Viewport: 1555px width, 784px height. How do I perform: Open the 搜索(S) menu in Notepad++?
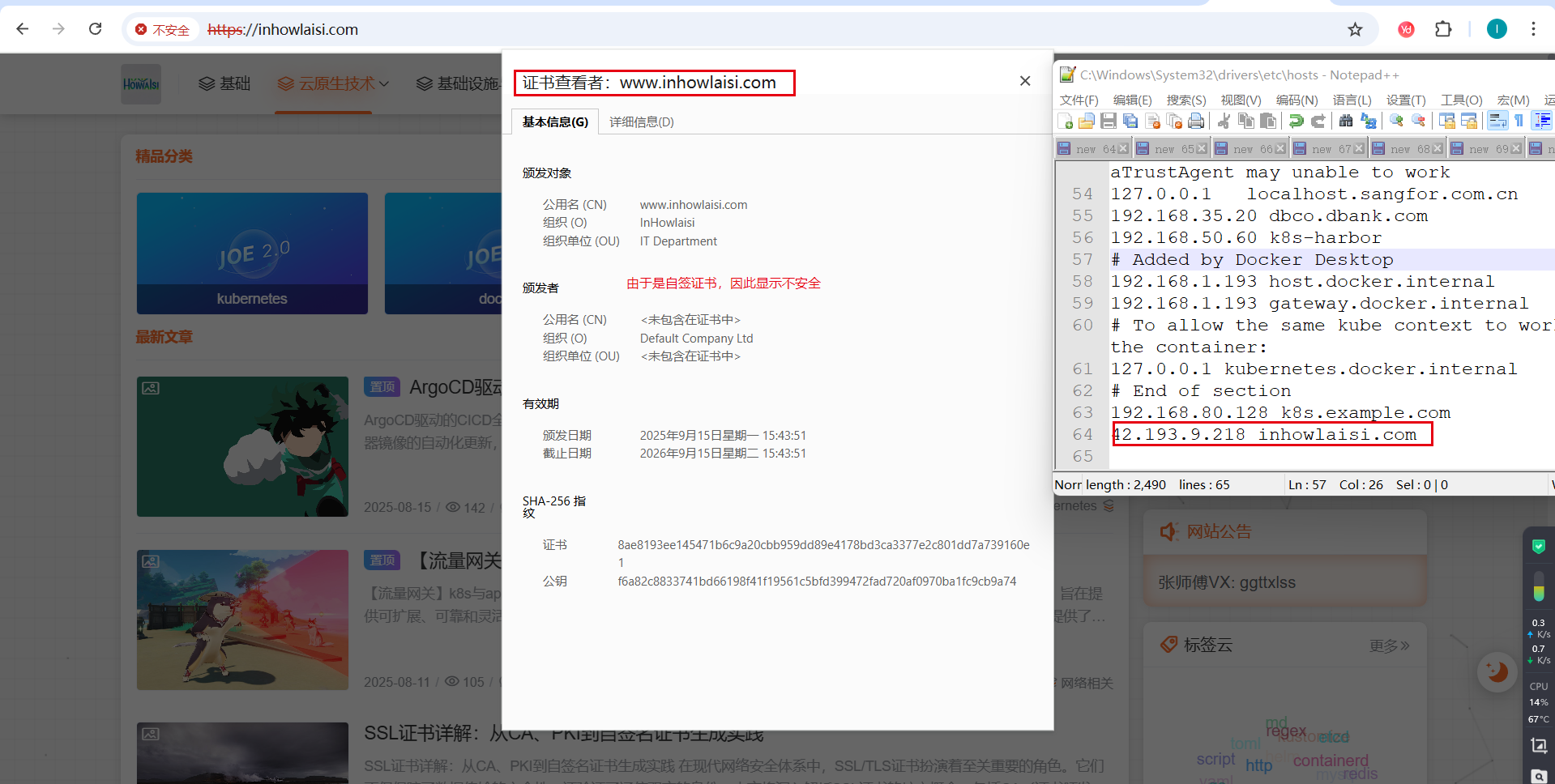1185,100
